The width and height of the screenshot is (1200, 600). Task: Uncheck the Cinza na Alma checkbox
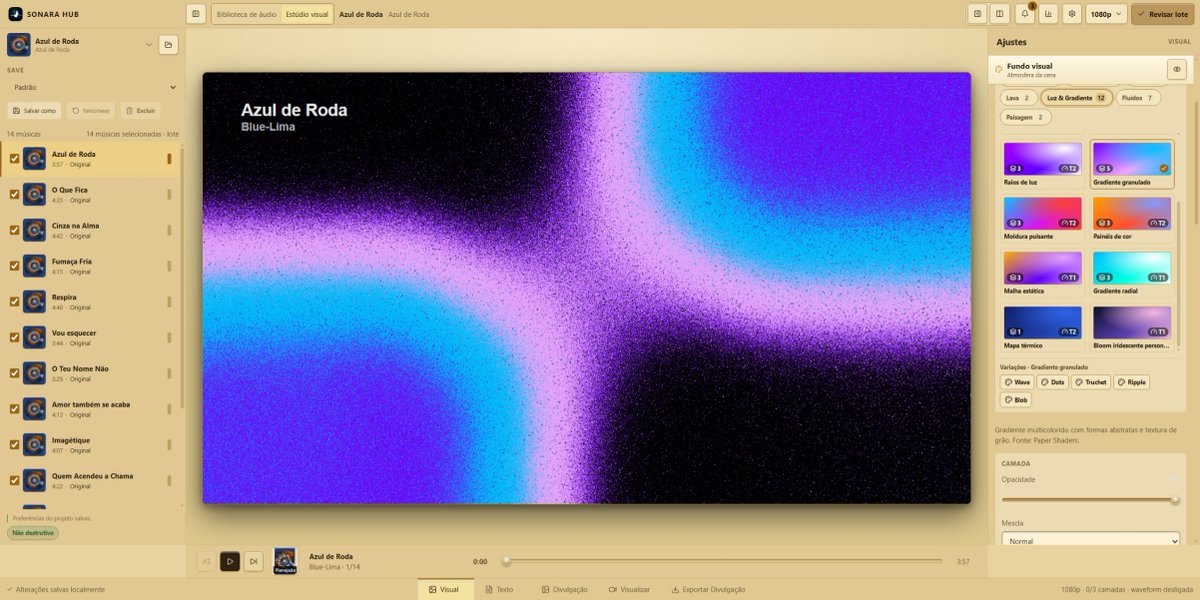[14, 230]
